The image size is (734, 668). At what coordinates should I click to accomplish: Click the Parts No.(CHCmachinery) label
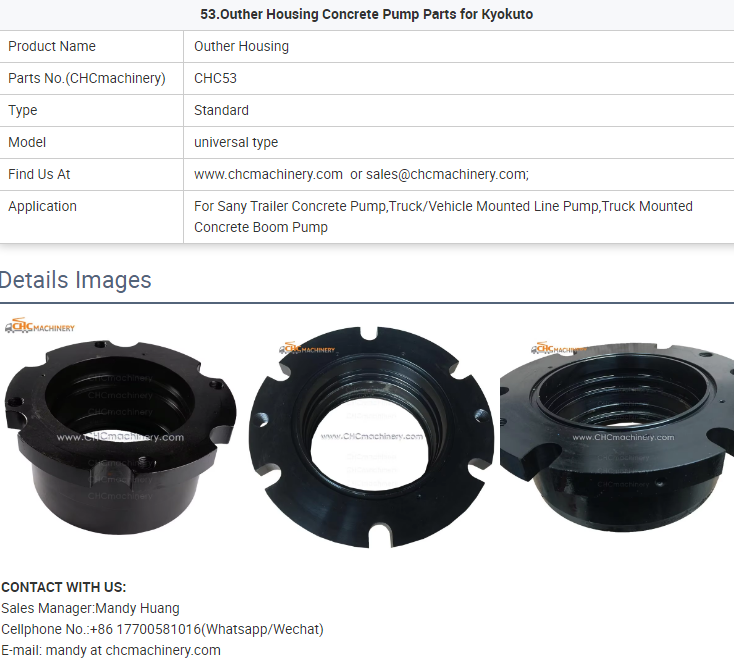tap(87, 78)
